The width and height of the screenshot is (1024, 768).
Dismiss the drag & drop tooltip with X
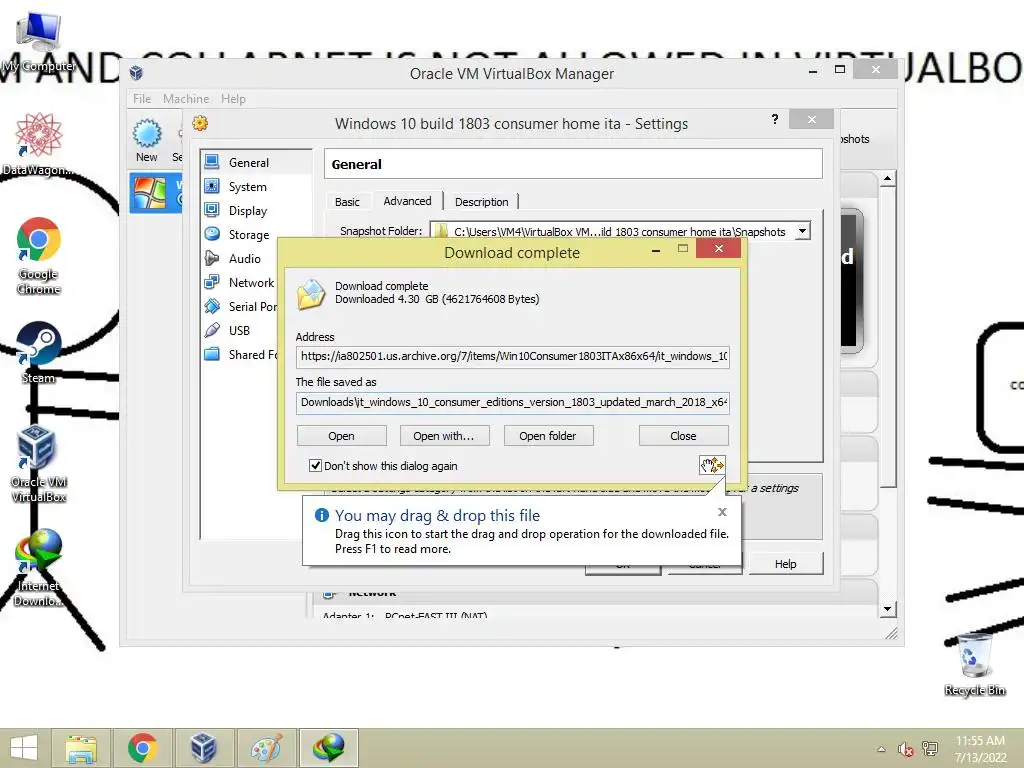pyautogui.click(x=722, y=512)
